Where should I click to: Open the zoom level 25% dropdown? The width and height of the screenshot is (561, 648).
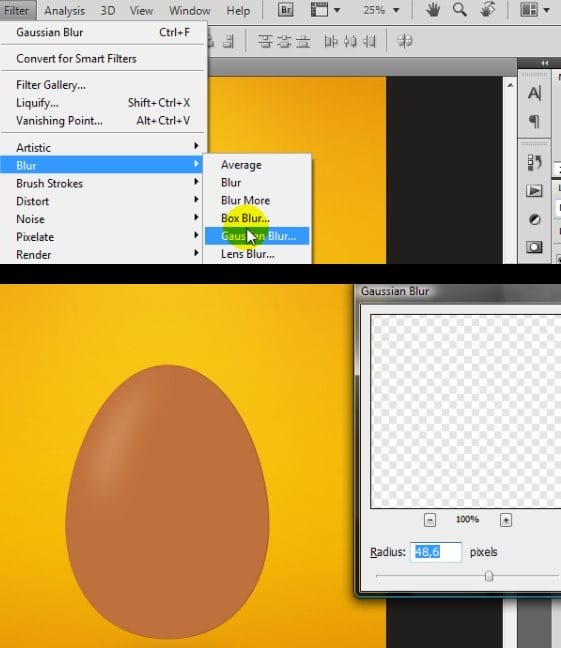pyautogui.click(x=381, y=10)
